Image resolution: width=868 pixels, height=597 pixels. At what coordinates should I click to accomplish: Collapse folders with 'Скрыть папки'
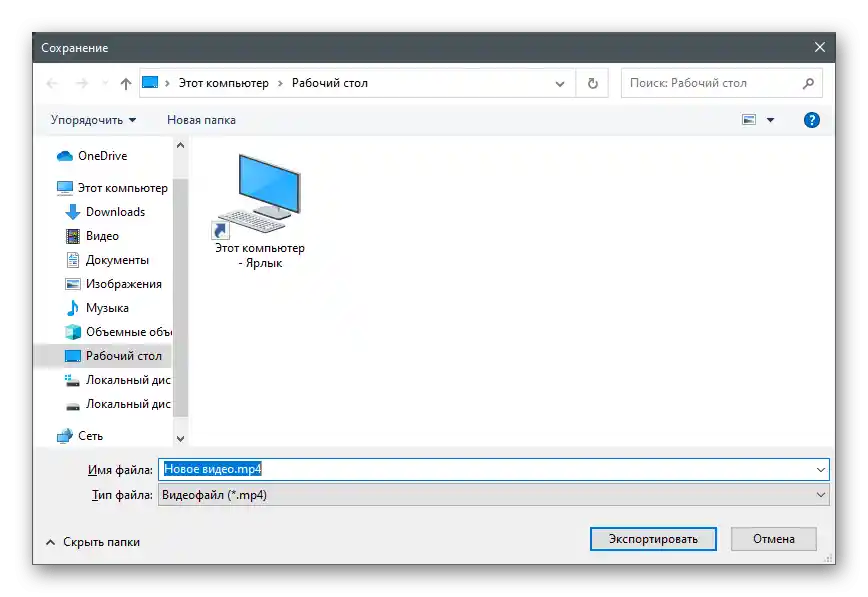pos(93,542)
